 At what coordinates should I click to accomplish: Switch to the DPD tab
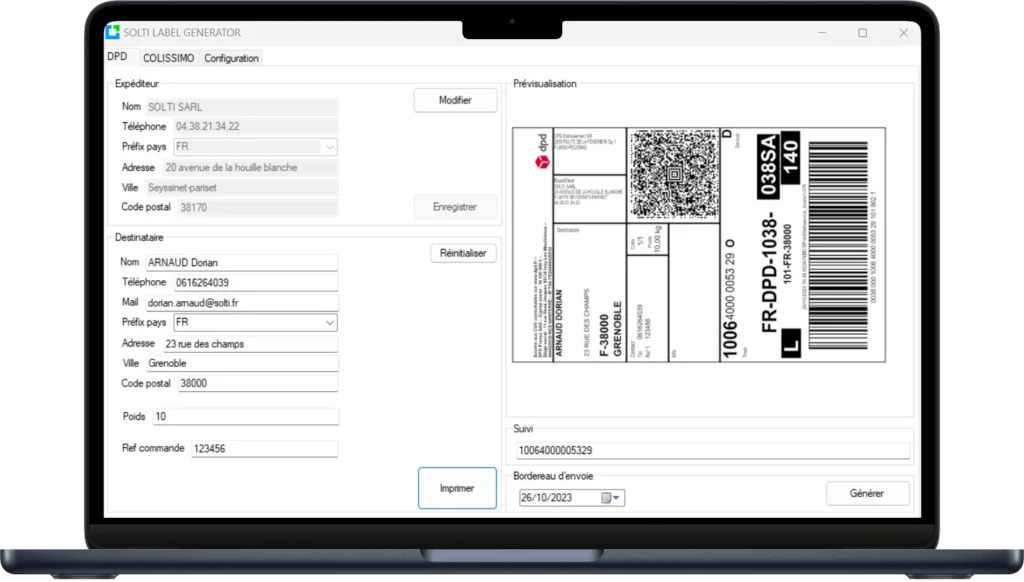click(117, 57)
